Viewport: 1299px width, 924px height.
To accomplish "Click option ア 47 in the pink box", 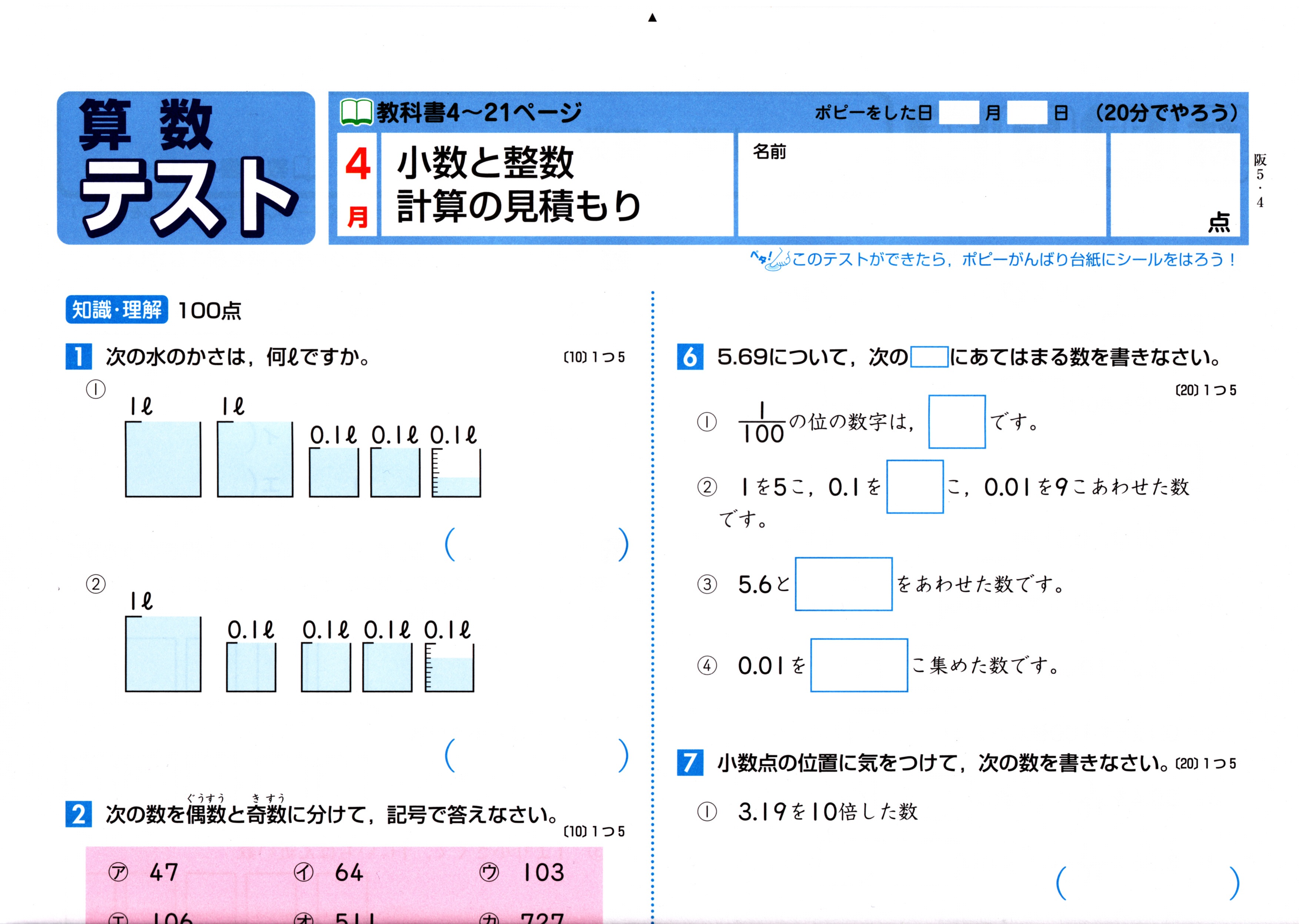I will 144,872.
